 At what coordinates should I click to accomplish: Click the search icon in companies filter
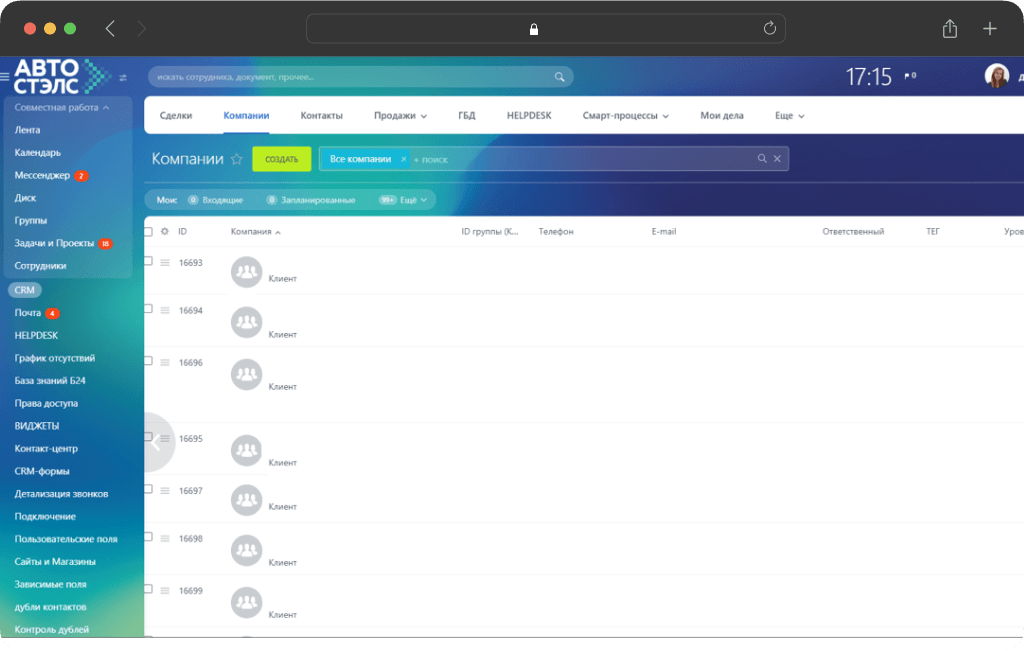(x=761, y=159)
